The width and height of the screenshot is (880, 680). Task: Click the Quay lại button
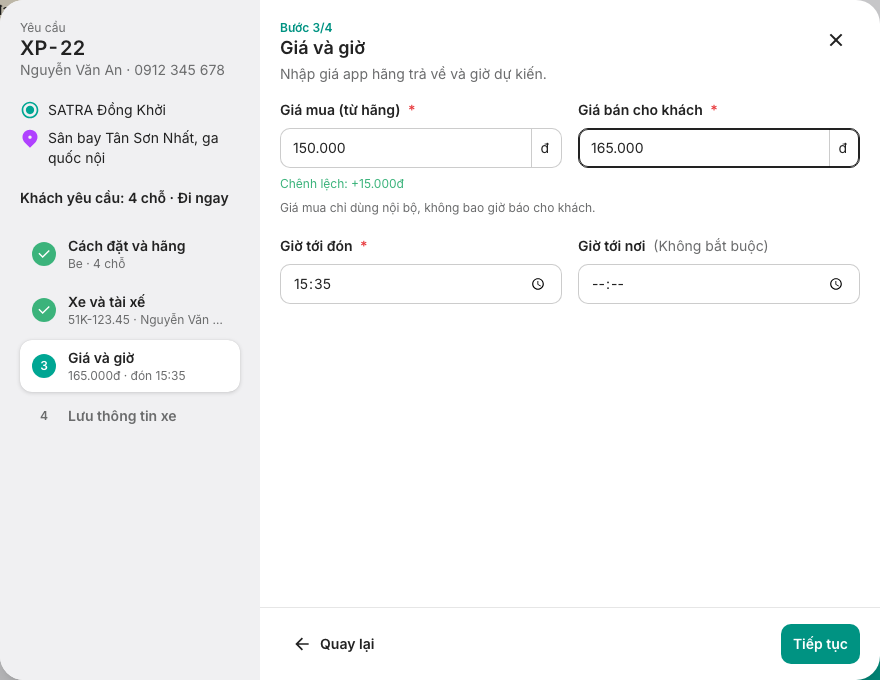pos(334,644)
